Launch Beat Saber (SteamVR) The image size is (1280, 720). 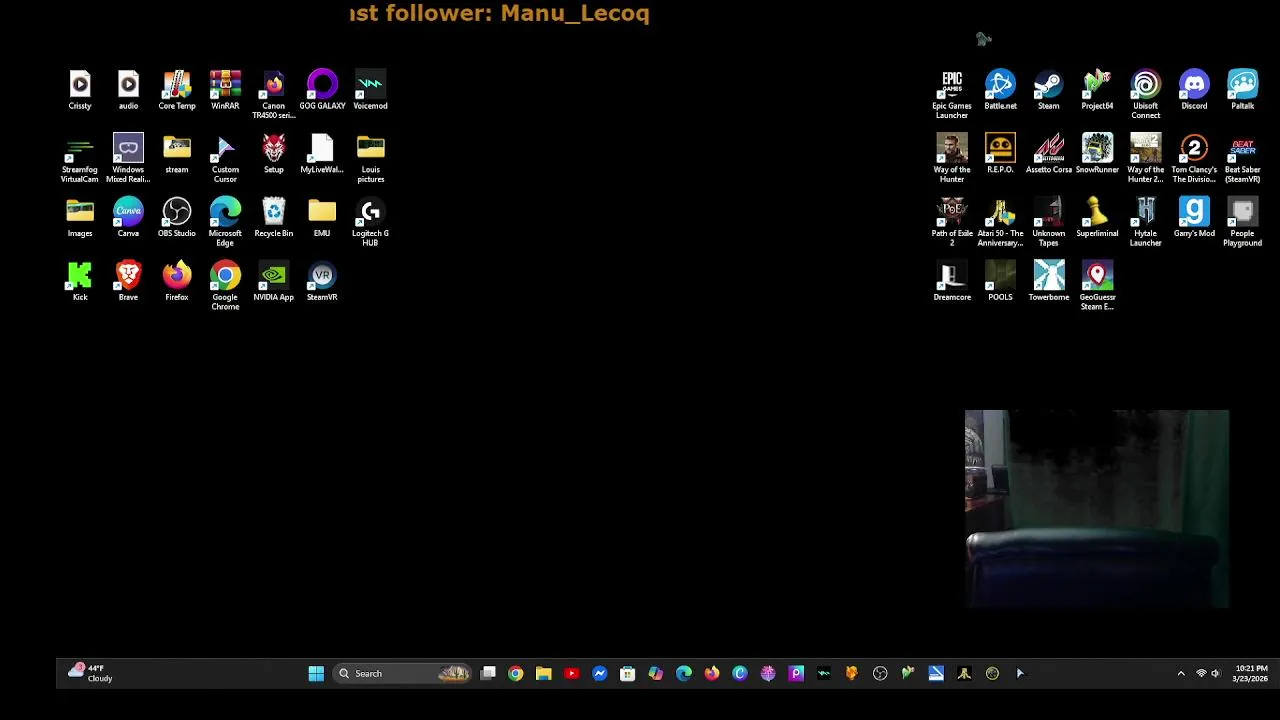click(x=1242, y=158)
